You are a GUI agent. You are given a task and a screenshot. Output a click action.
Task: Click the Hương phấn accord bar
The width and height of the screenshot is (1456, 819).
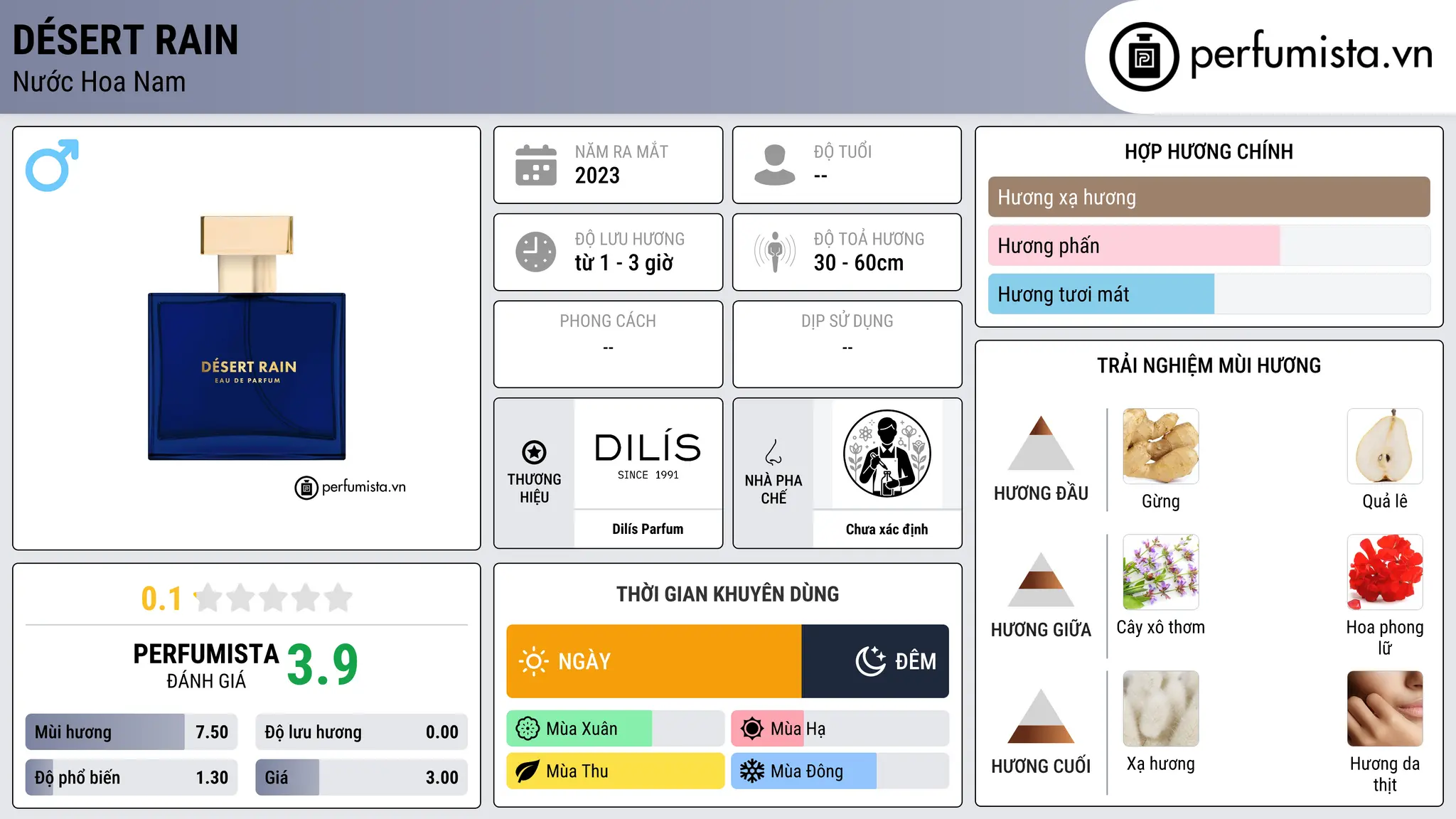(x=1209, y=245)
